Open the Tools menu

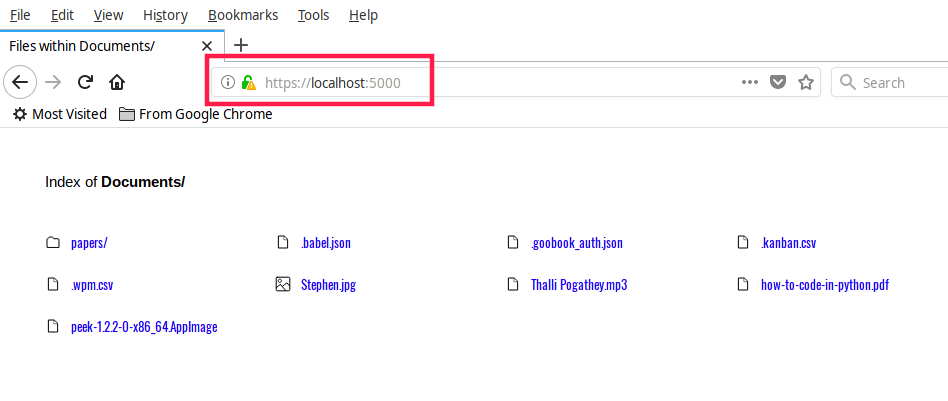313,15
